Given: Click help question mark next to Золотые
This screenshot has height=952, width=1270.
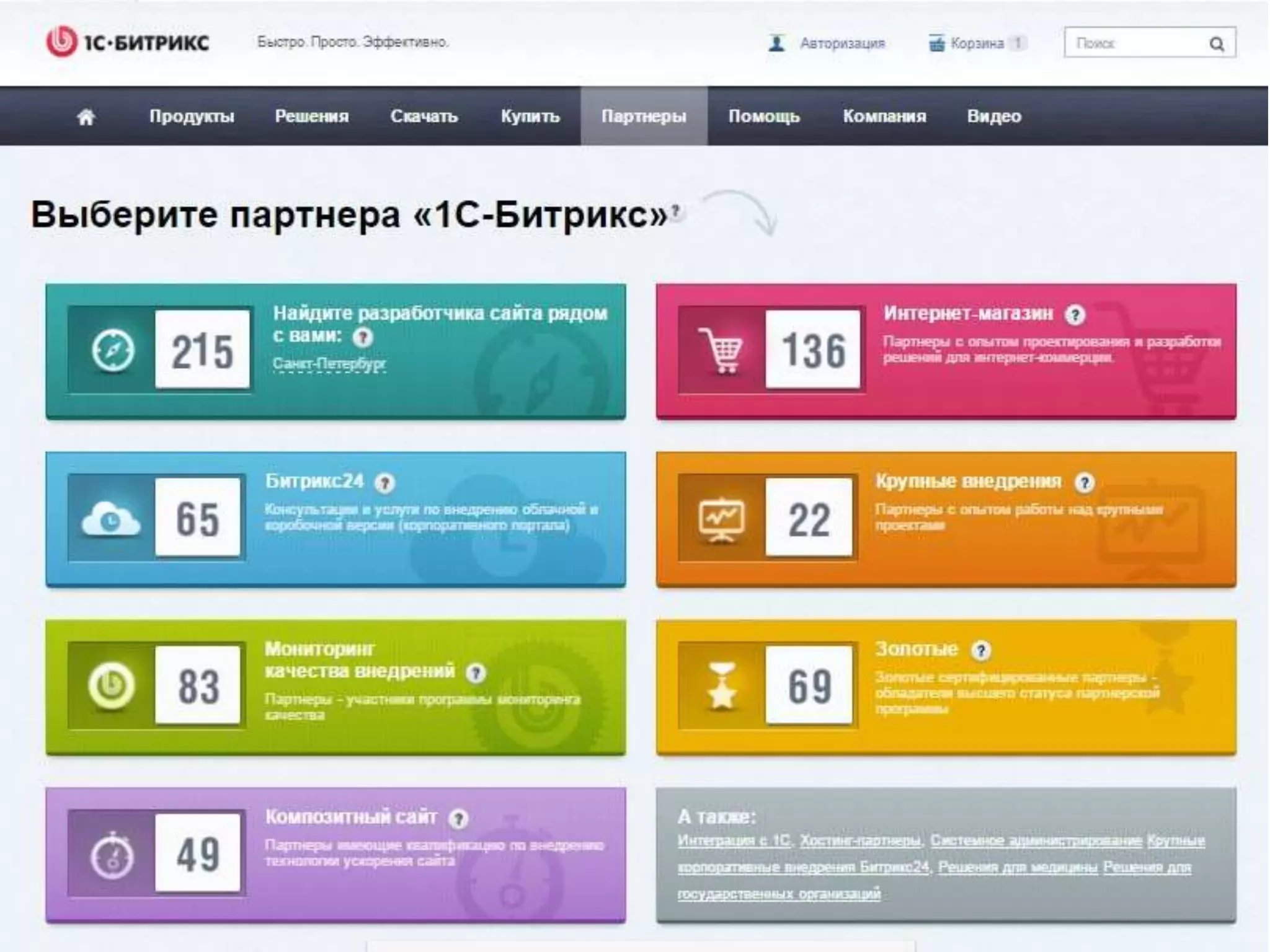Looking at the screenshot, I should (980, 650).
